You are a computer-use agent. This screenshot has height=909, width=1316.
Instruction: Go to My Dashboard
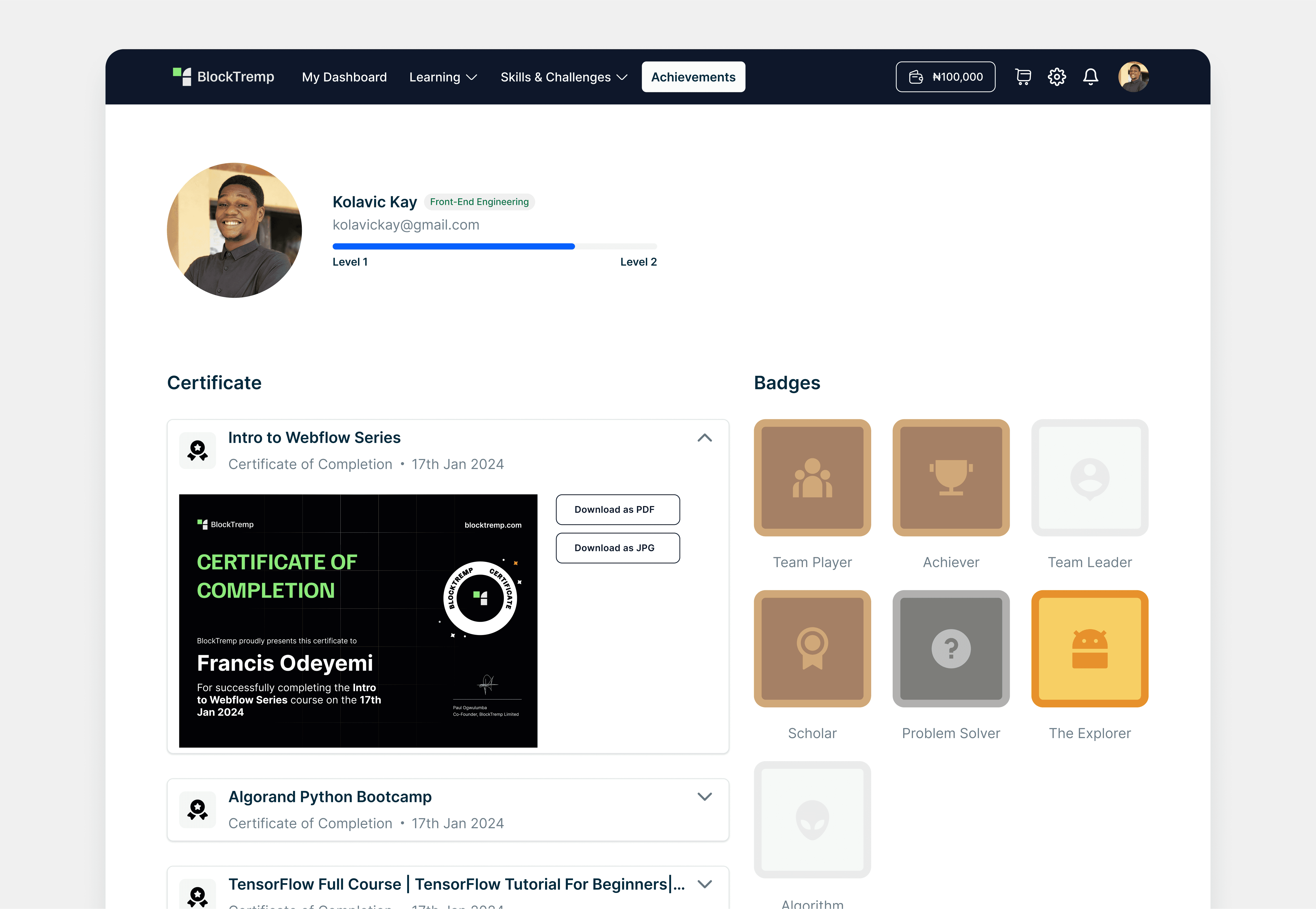(x=344, y=77)
